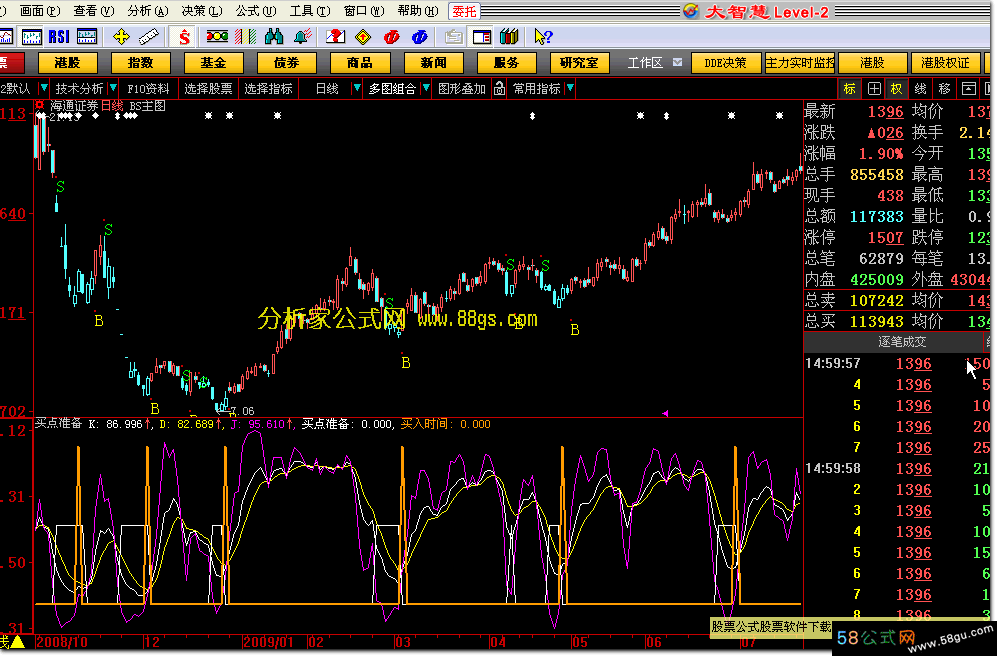Click the chart with question mark icon
This screenshot has height=656, width=997.
click(x=335, y=37)
